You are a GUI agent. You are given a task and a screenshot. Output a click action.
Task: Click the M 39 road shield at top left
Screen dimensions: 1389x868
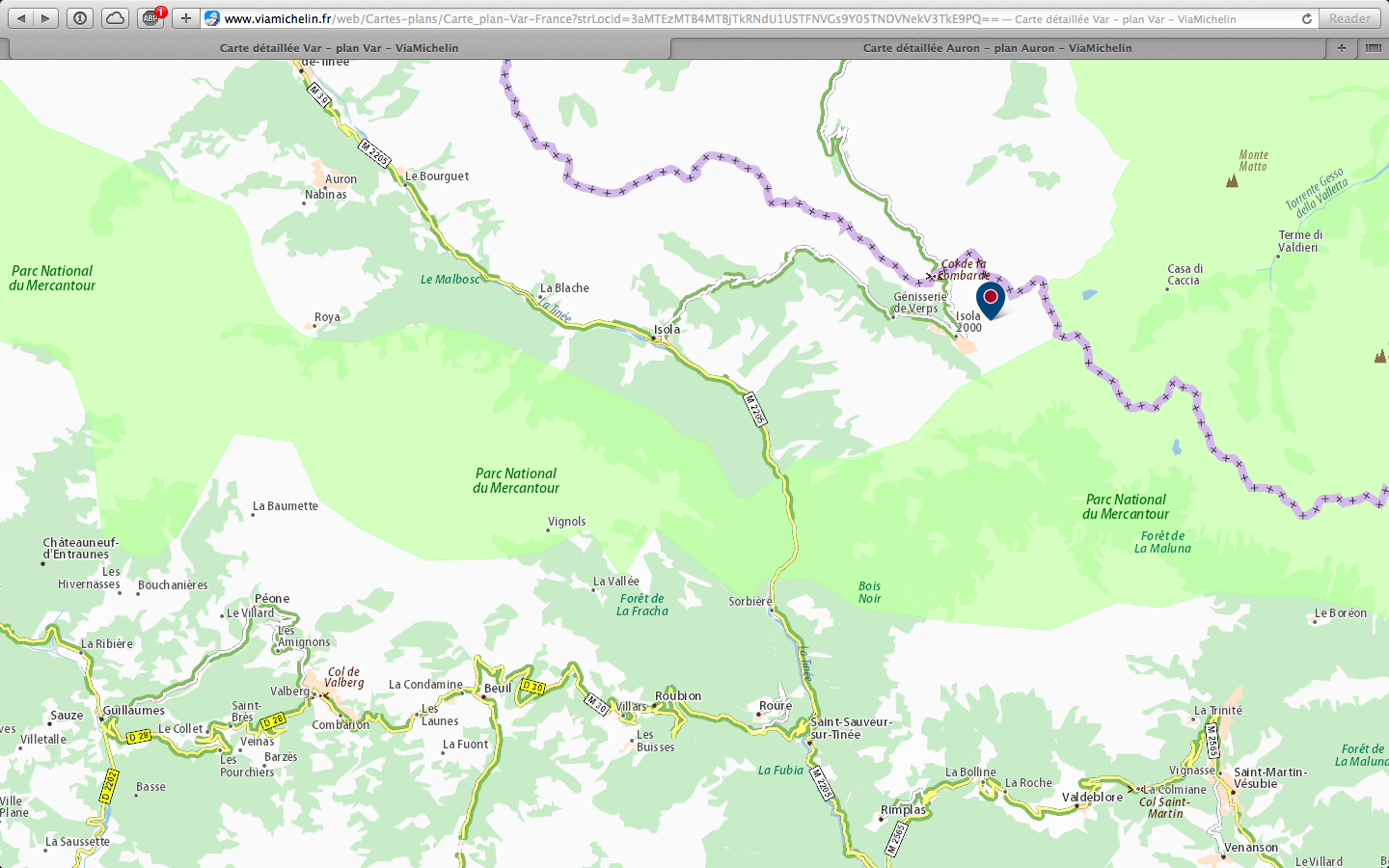pyautogui.click(x=320, y=95)
